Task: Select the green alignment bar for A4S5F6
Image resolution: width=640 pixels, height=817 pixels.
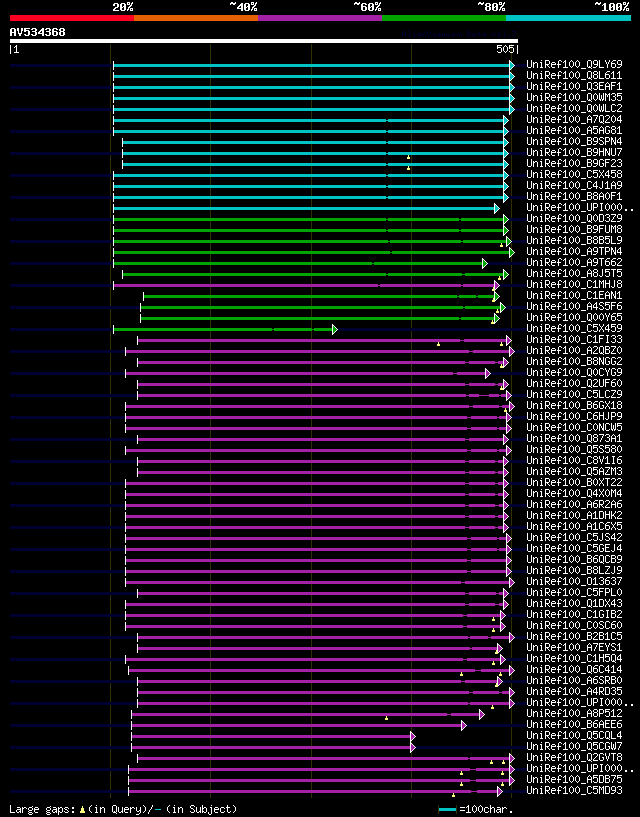Action: [321, 307]
